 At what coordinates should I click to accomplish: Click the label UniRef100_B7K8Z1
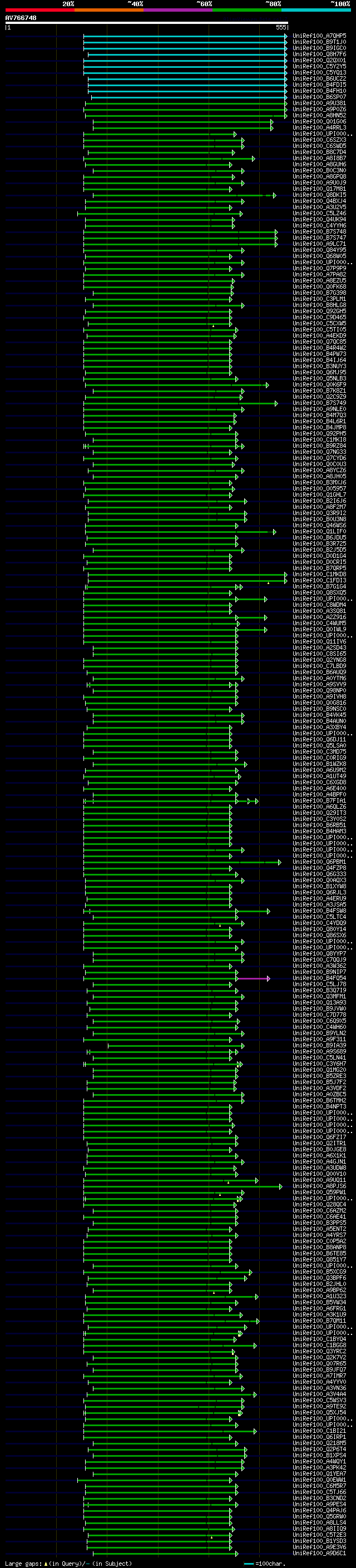pos(319,392)
